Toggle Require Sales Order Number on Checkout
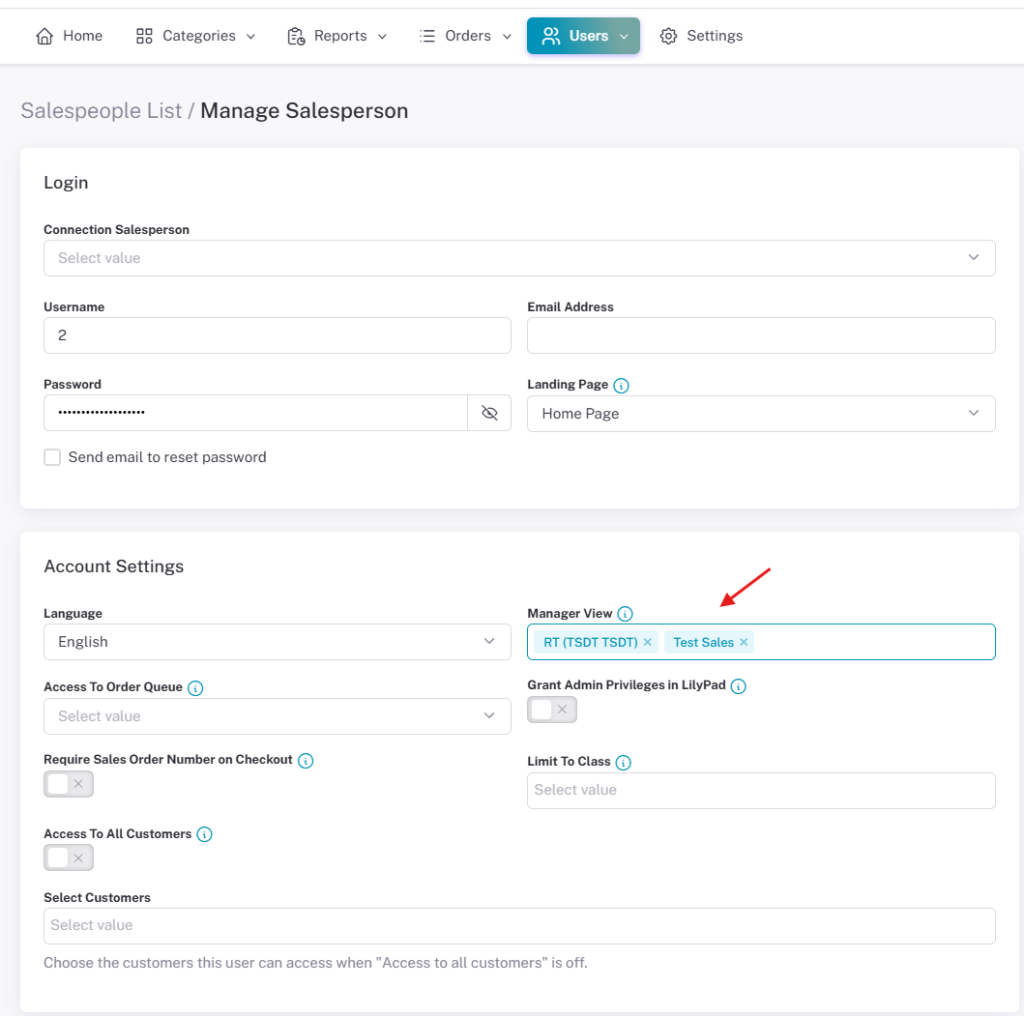Viewport: 1024px width, 1016px height. click(x=69, y=784)
